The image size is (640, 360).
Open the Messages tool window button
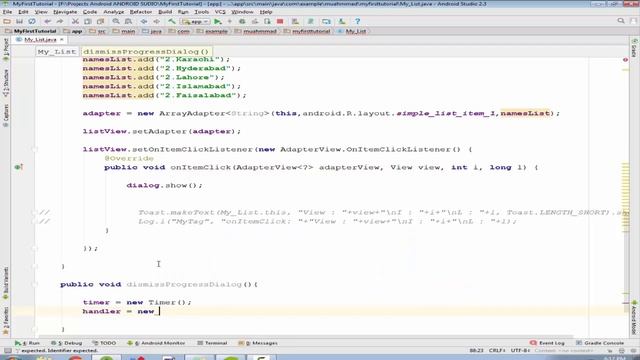point(258,343)
